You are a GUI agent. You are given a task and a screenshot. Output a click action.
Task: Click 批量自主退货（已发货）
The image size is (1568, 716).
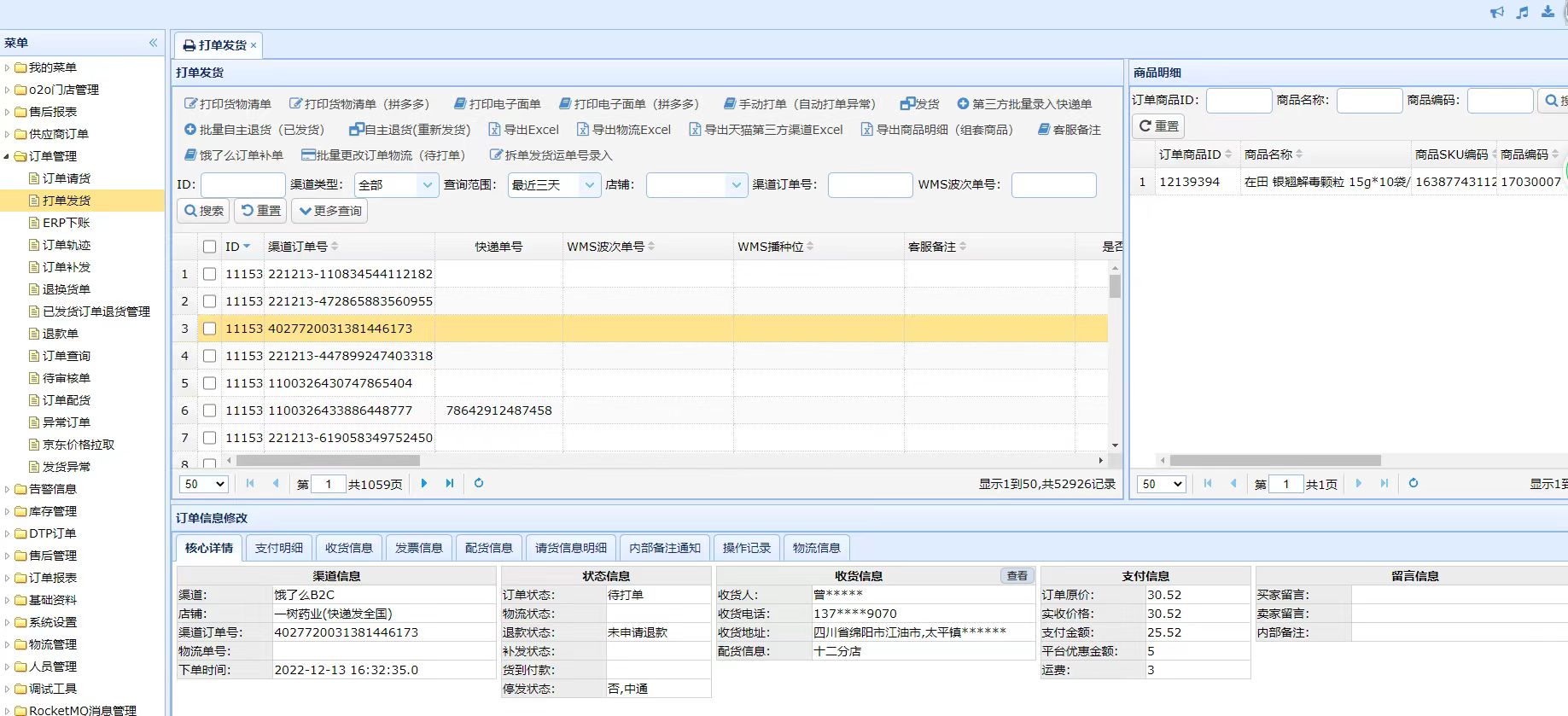[x=255, y=130]
